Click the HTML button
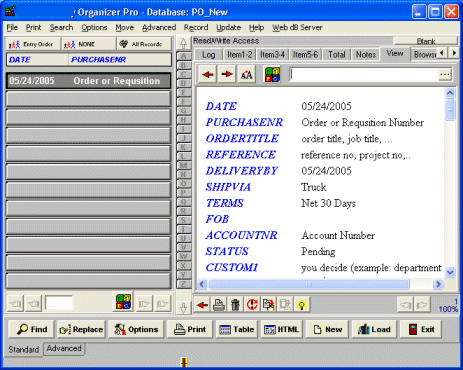 (x=282, y=329)
